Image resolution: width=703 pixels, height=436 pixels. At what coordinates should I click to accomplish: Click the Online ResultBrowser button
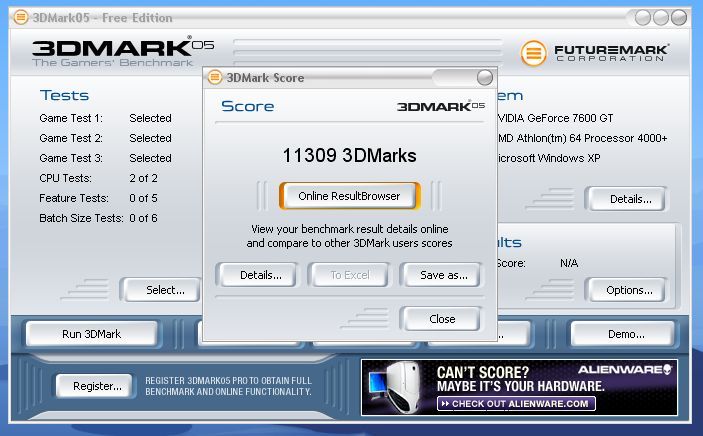pos(349,196)
